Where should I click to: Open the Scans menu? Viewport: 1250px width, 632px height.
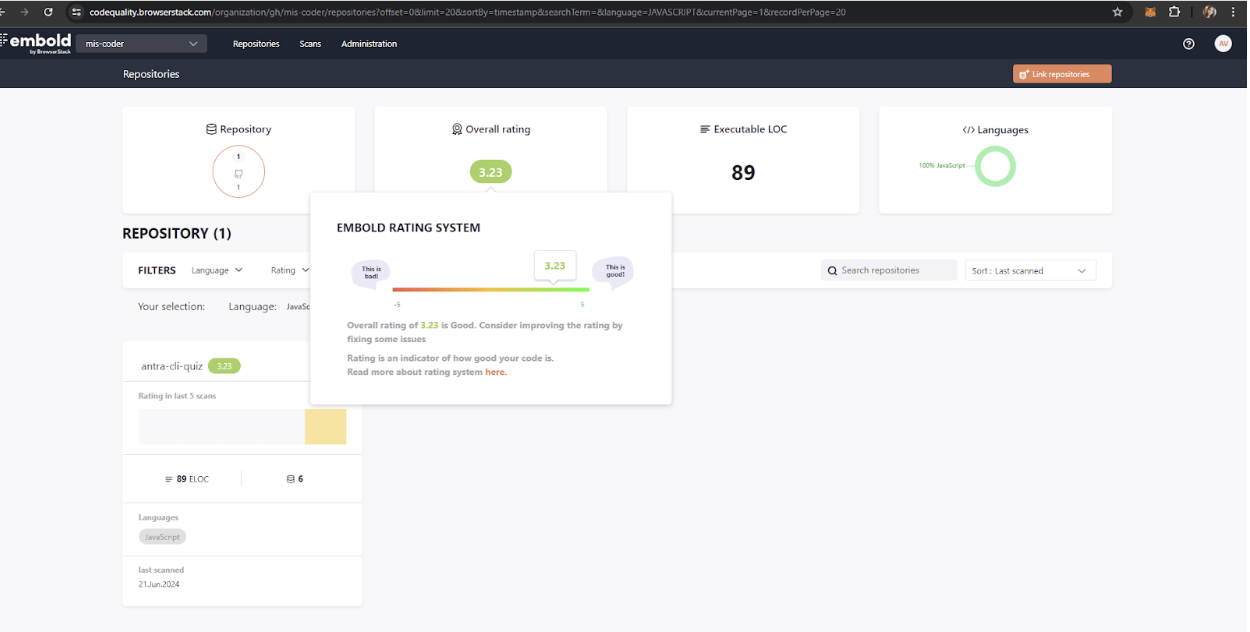click(310, 44)
